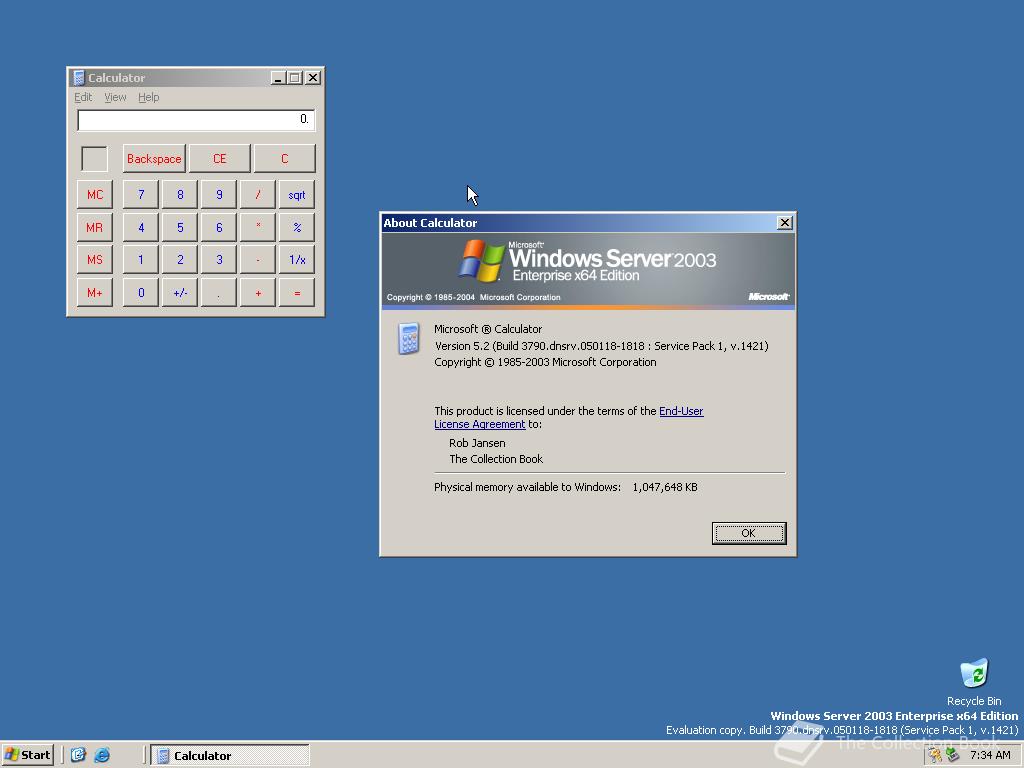Click the divide (/) key
This screenshot has width=1024, height=768.
[258, 195]
